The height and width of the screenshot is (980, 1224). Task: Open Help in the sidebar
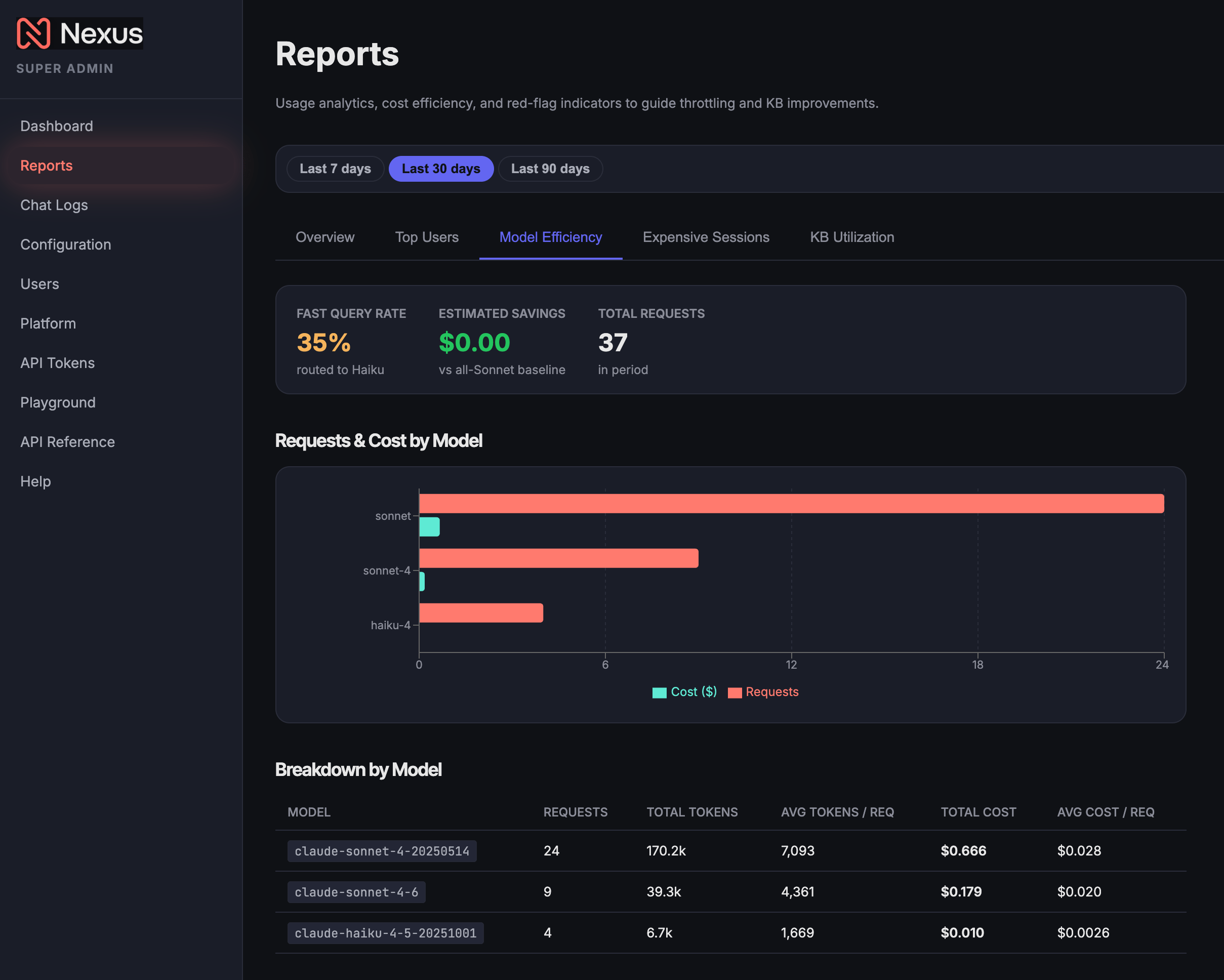click(x=36, y=481)
